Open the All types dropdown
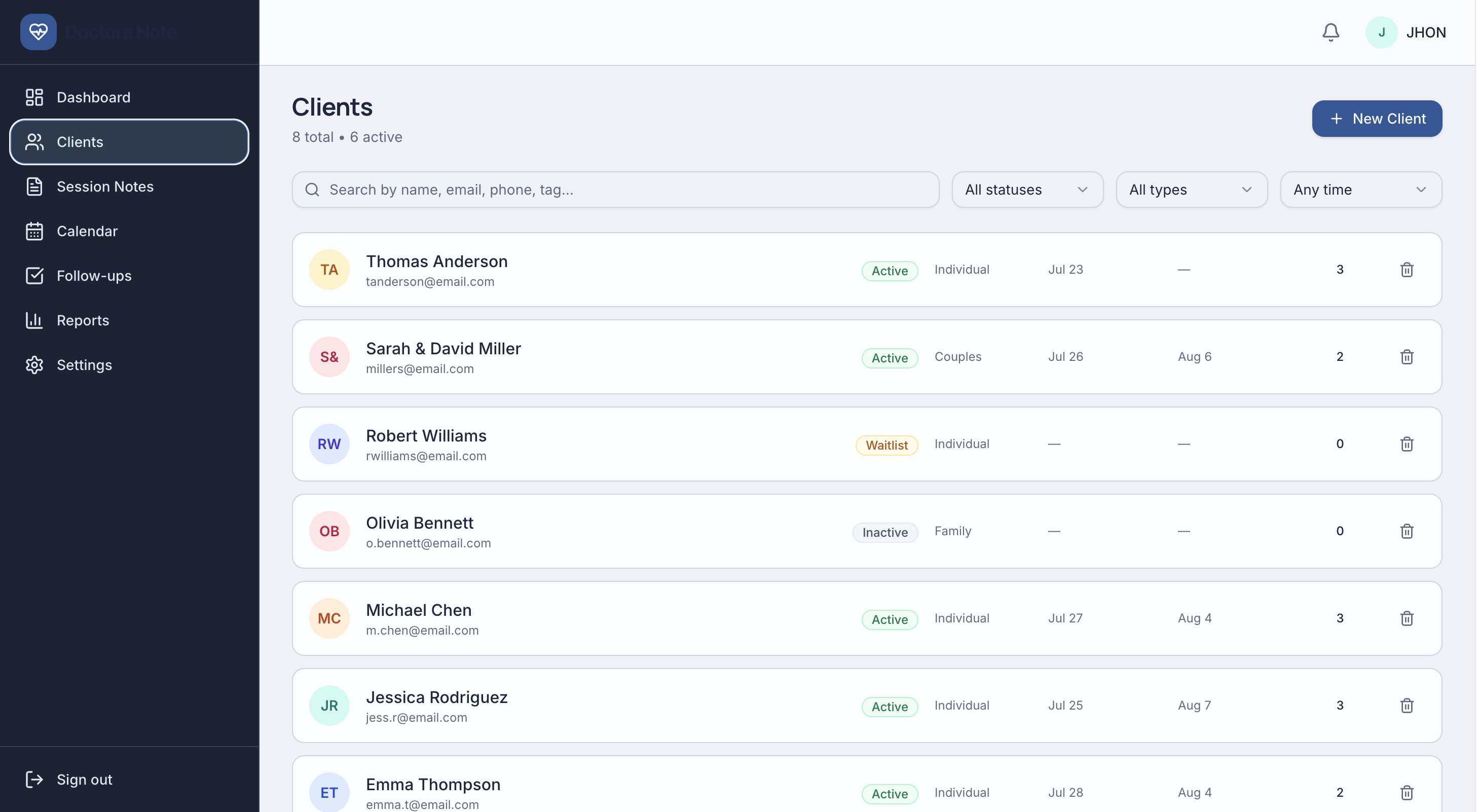1477x812 pixels. coord(1191,190)
